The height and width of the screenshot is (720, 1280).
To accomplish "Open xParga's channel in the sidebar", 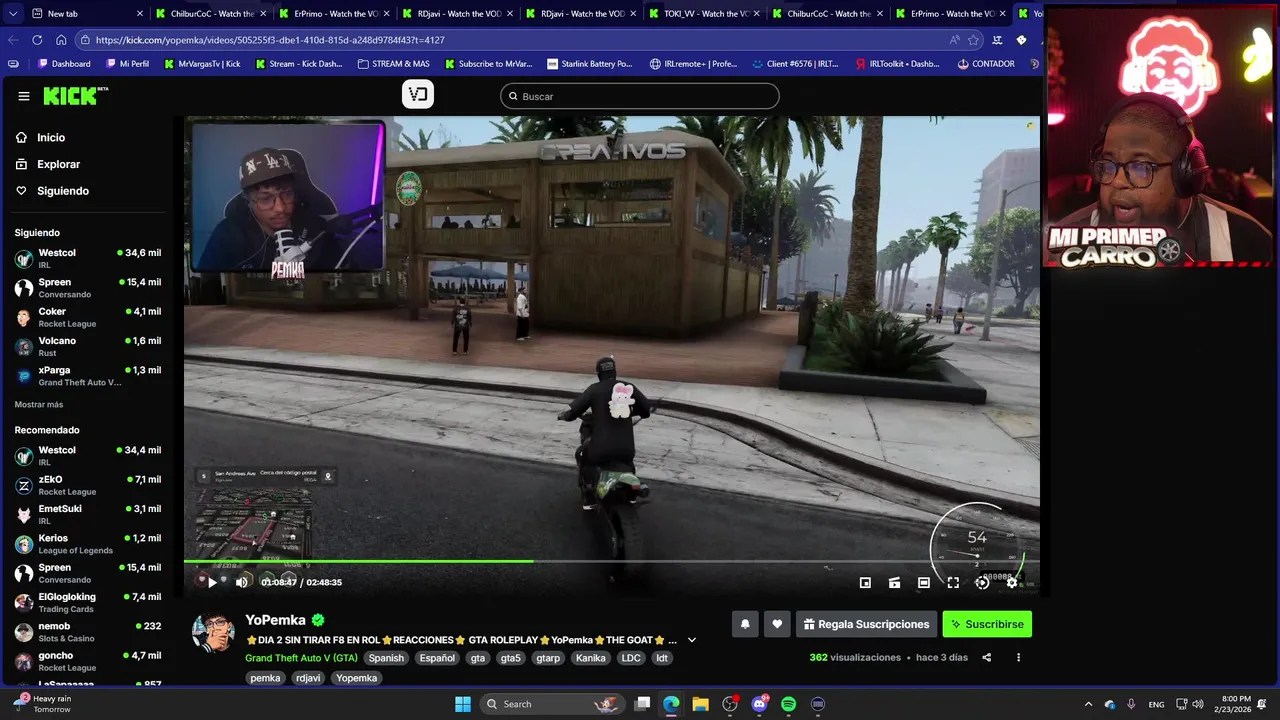I will (88, 376).
